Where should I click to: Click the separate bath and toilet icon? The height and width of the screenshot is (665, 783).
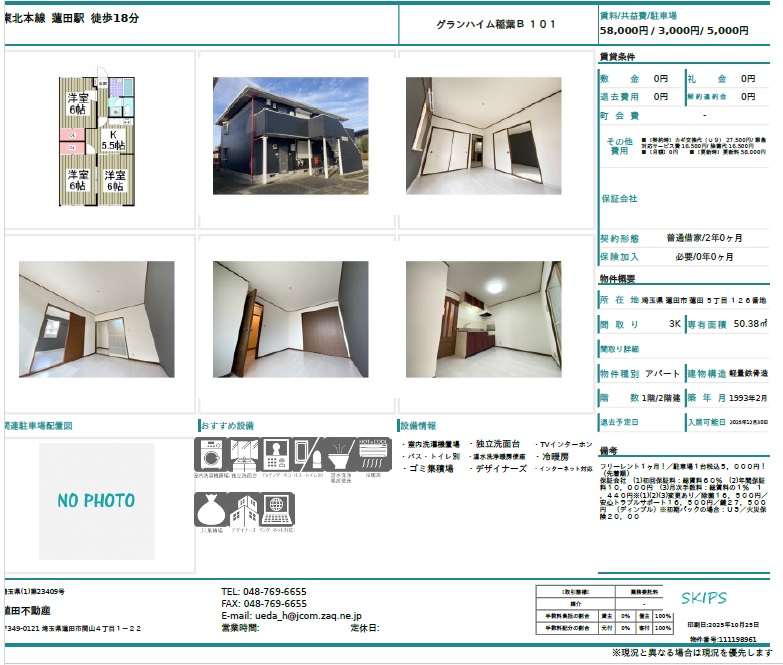pyautogui.click(x=309, y=457)
